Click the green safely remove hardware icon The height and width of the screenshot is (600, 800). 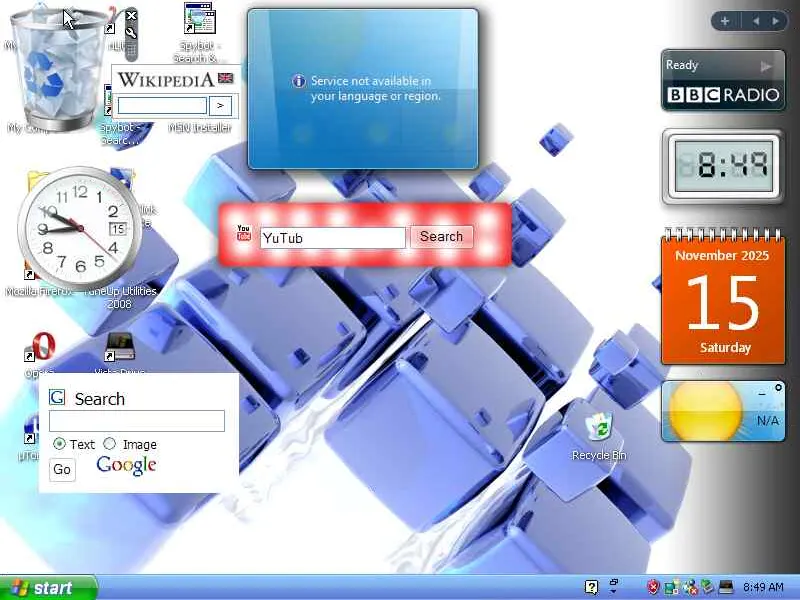[707, 587]
